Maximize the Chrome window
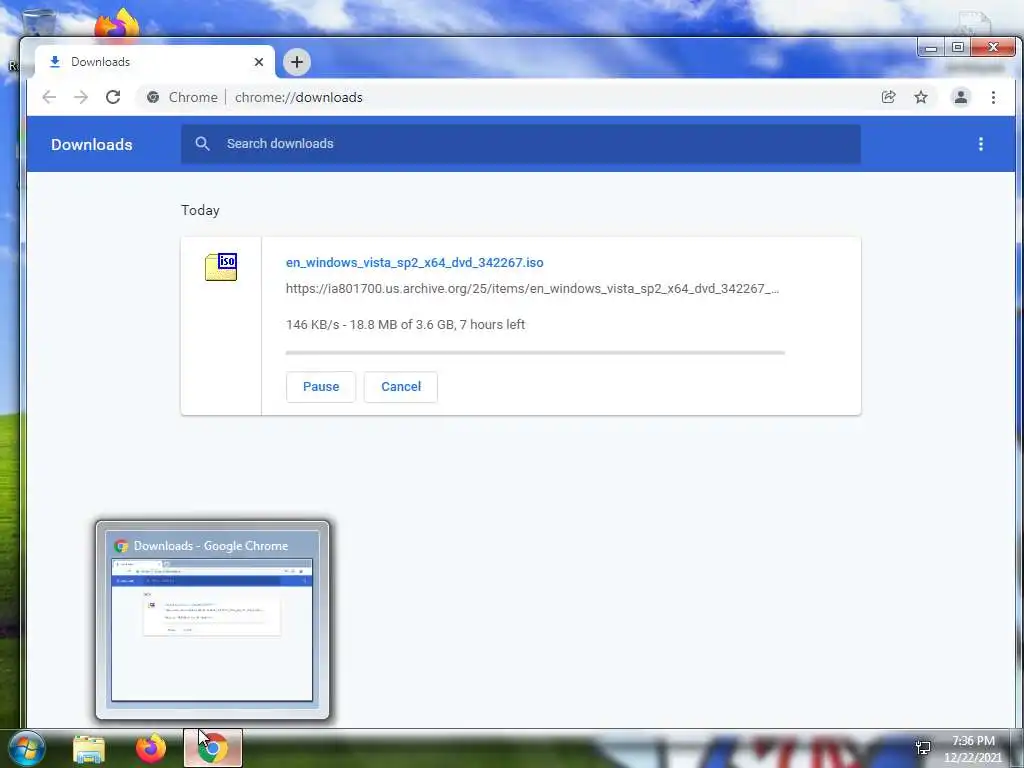Screen dimensions: 1024x768 pyautogui.click(x=957, y=48)
